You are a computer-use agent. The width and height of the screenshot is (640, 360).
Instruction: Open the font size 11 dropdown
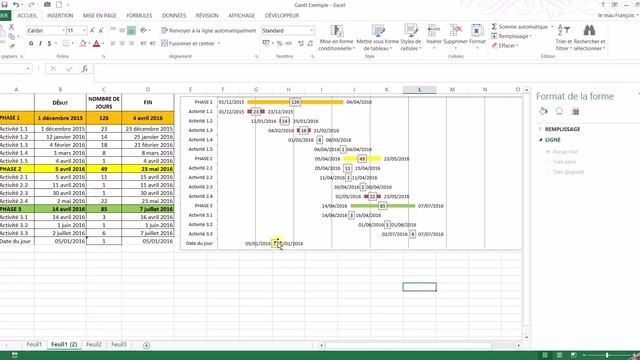tap(84, 31)
